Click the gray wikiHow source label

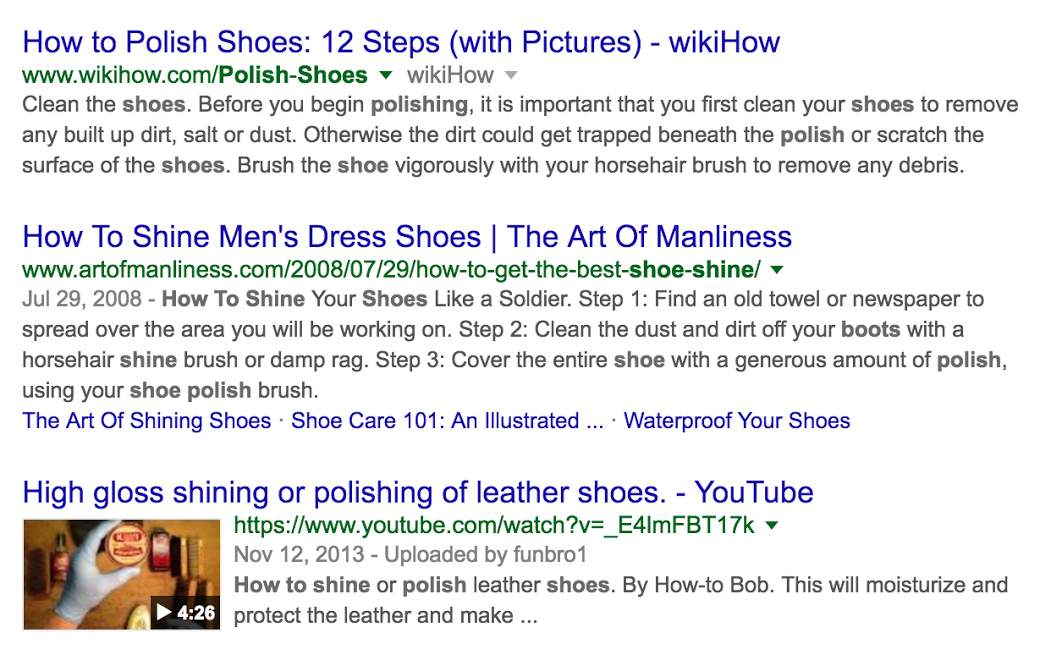(x=450, y=74)
